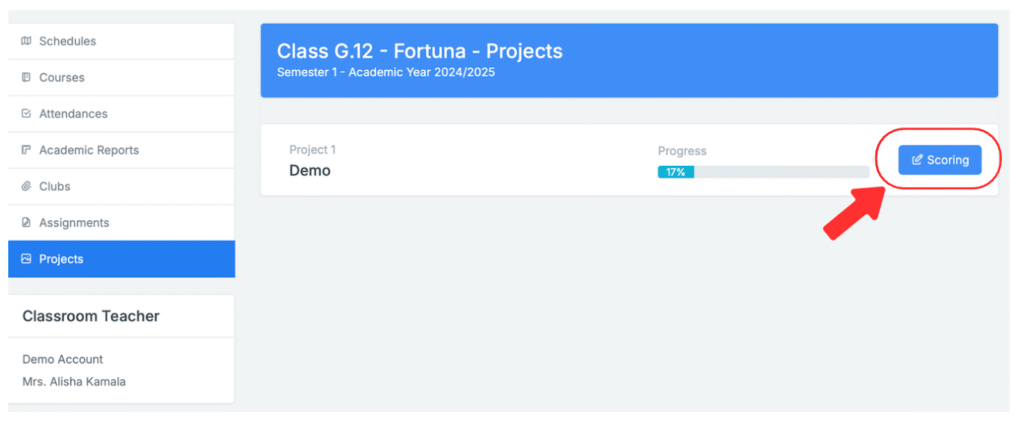Click the Demo Account text
The width and height of the screenshot is (1024, 429).
pos(62,359)
